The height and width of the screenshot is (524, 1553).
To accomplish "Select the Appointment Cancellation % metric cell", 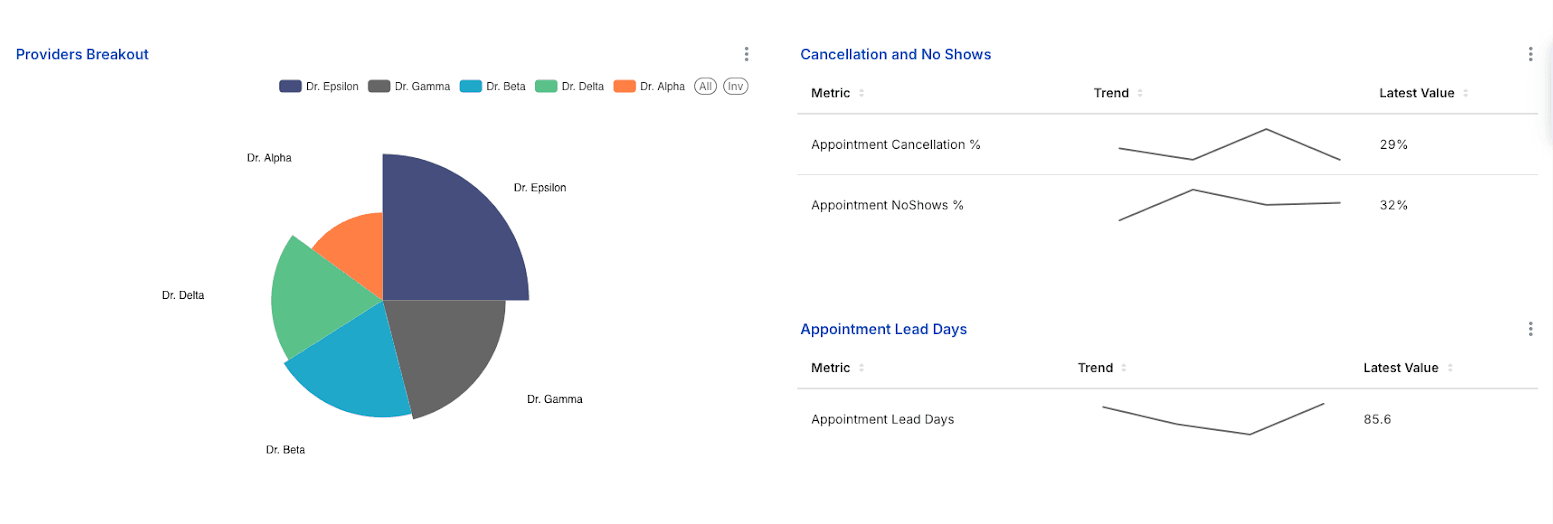I will (896, 144).
